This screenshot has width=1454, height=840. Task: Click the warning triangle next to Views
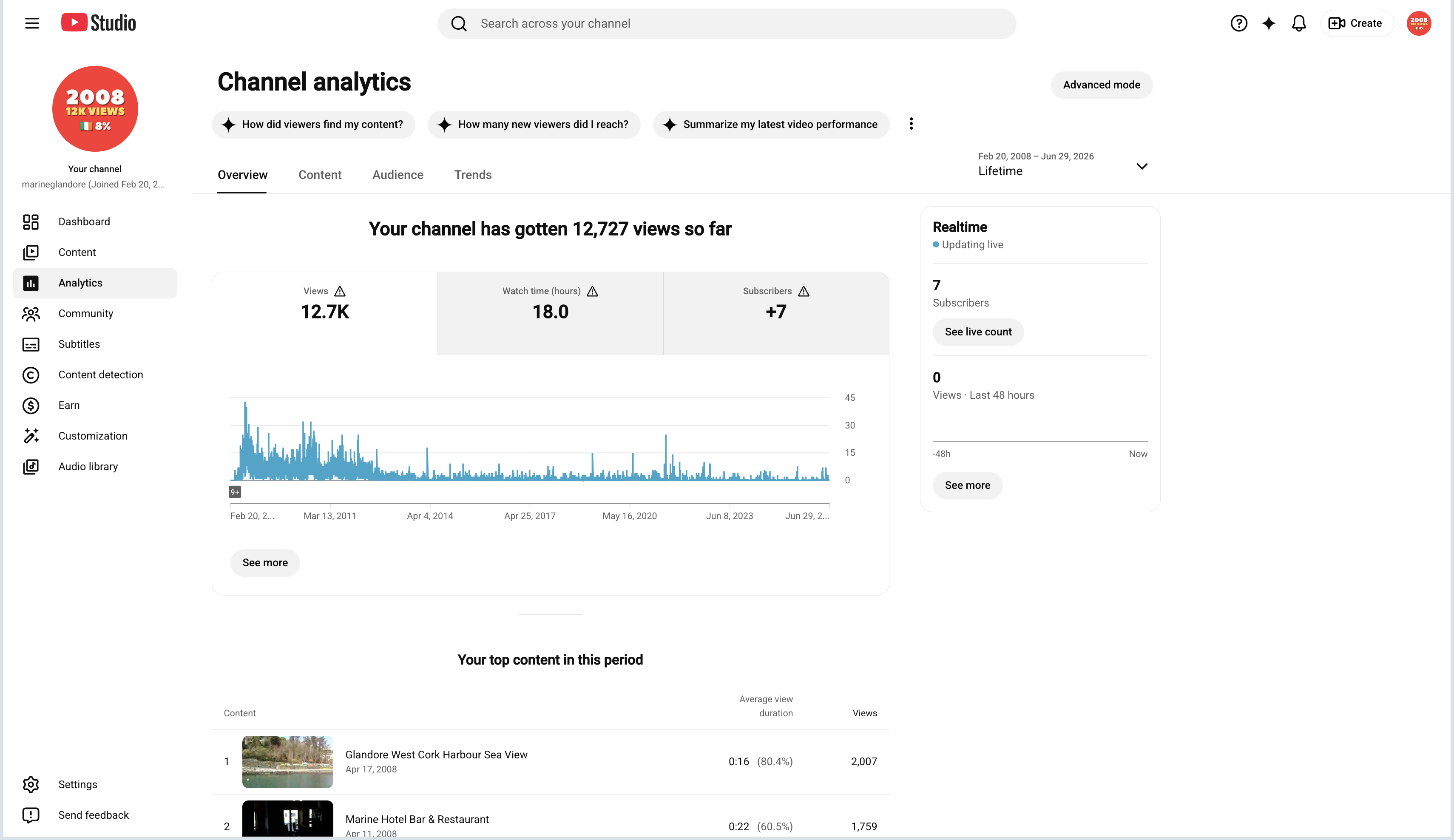click(340, 291)
